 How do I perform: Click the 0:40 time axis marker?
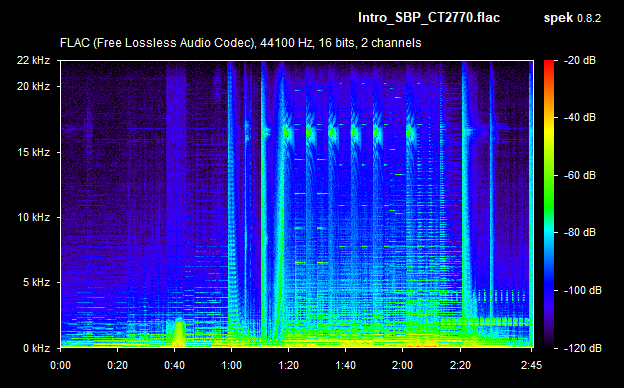click(175, 365)
